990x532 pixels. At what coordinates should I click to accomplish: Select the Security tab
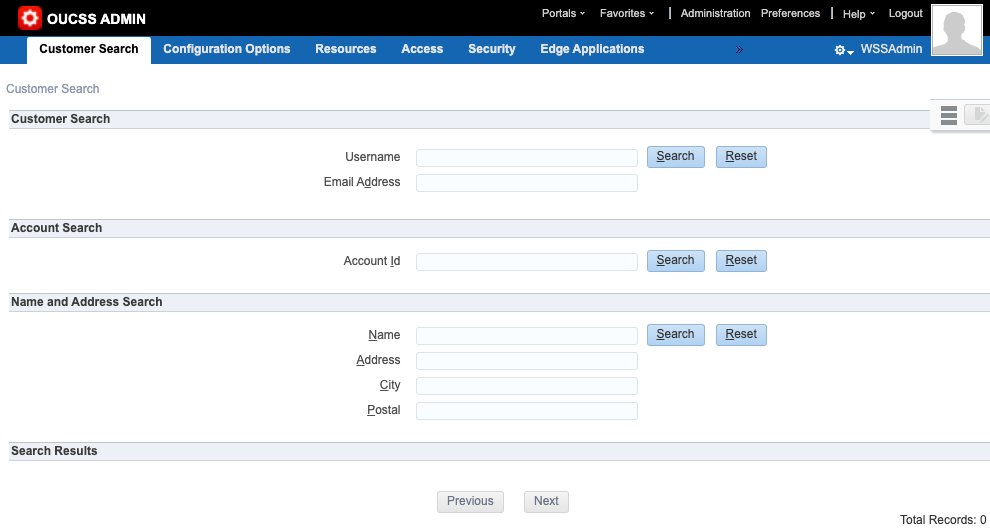click(492, 49)
